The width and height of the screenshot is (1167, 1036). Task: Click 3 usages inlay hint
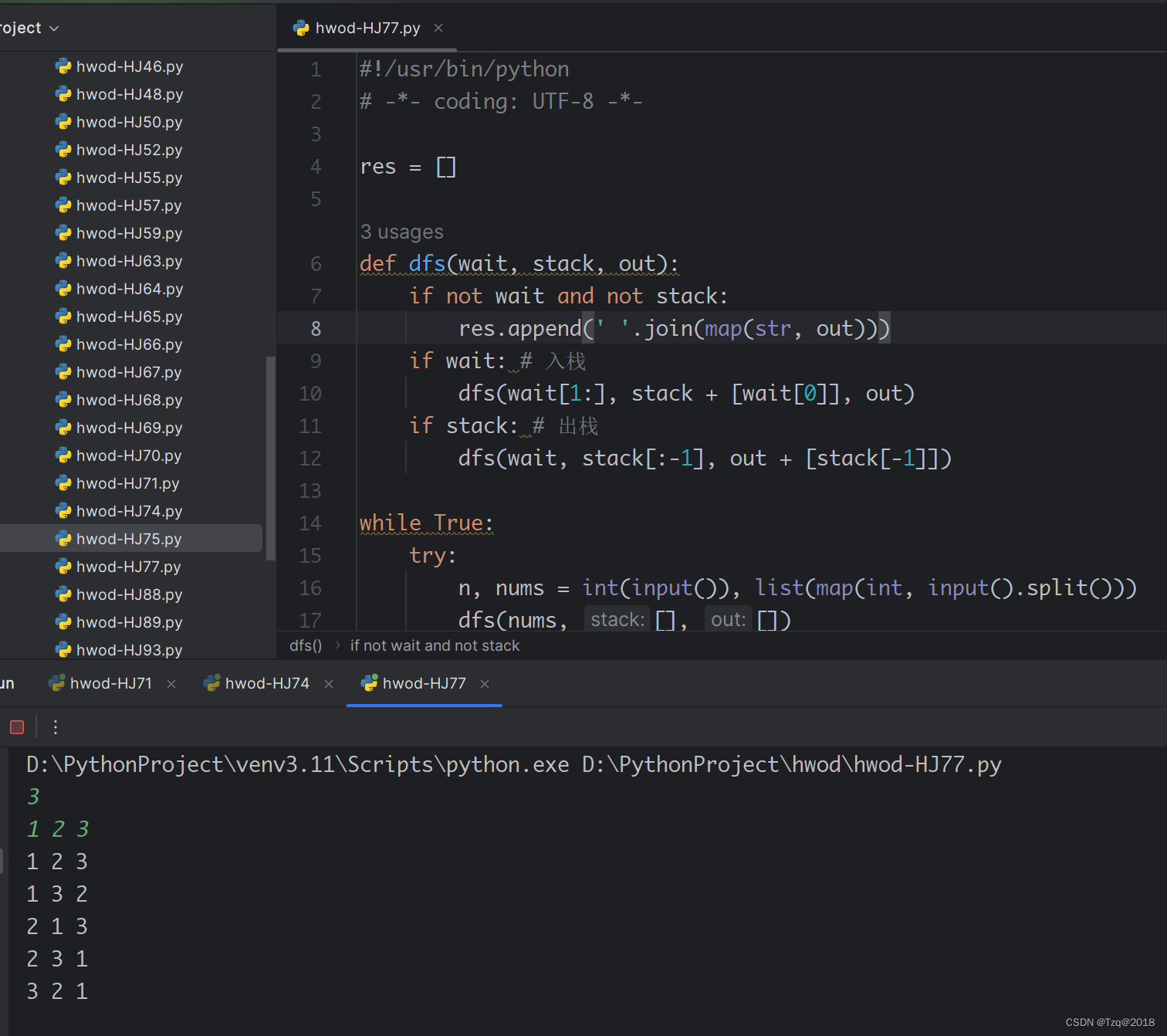[402, 232]
